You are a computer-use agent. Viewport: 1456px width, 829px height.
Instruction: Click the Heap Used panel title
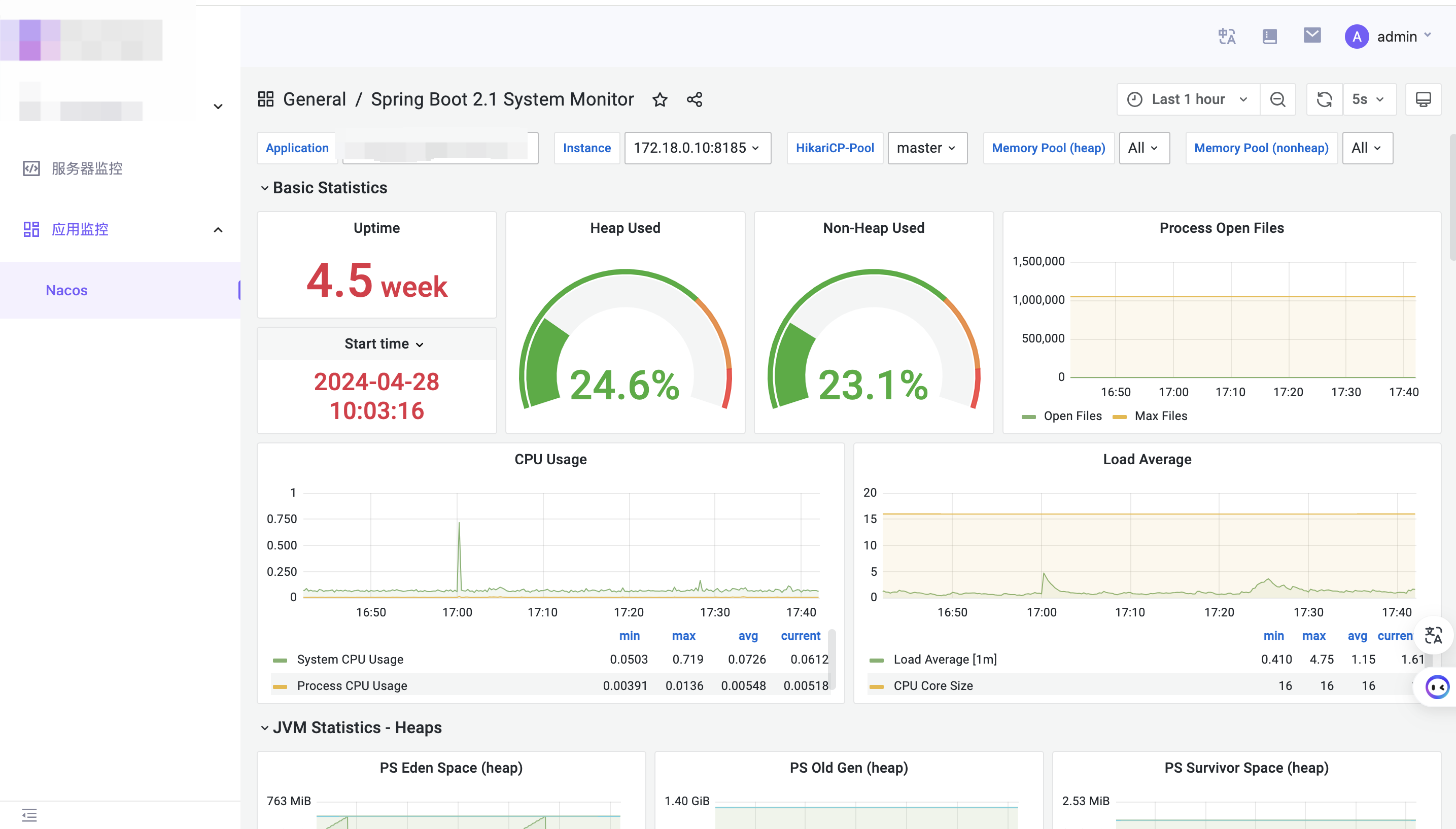(x=625, y=228)
